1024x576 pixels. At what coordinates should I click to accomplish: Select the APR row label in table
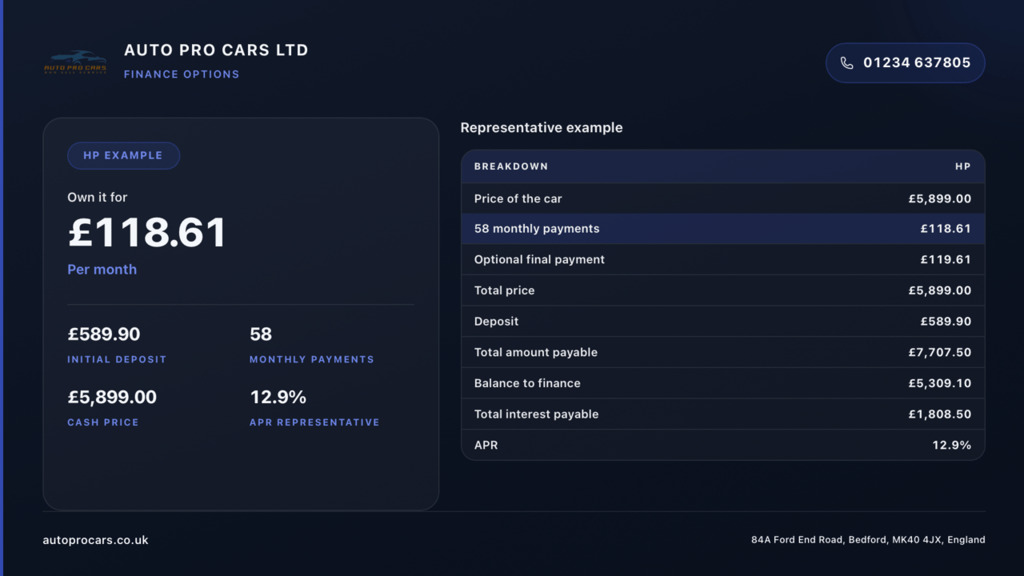click(x=486, y=445)
